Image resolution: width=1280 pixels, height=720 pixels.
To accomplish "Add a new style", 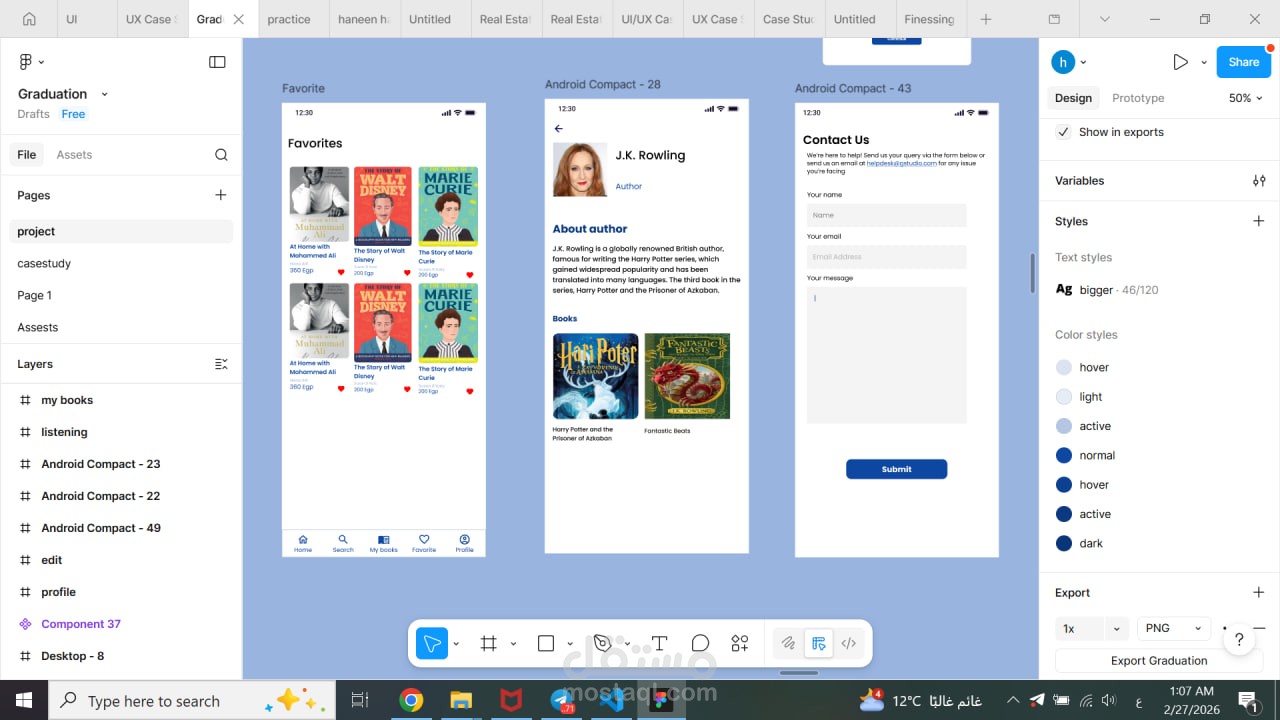I will click(1259, 221).
